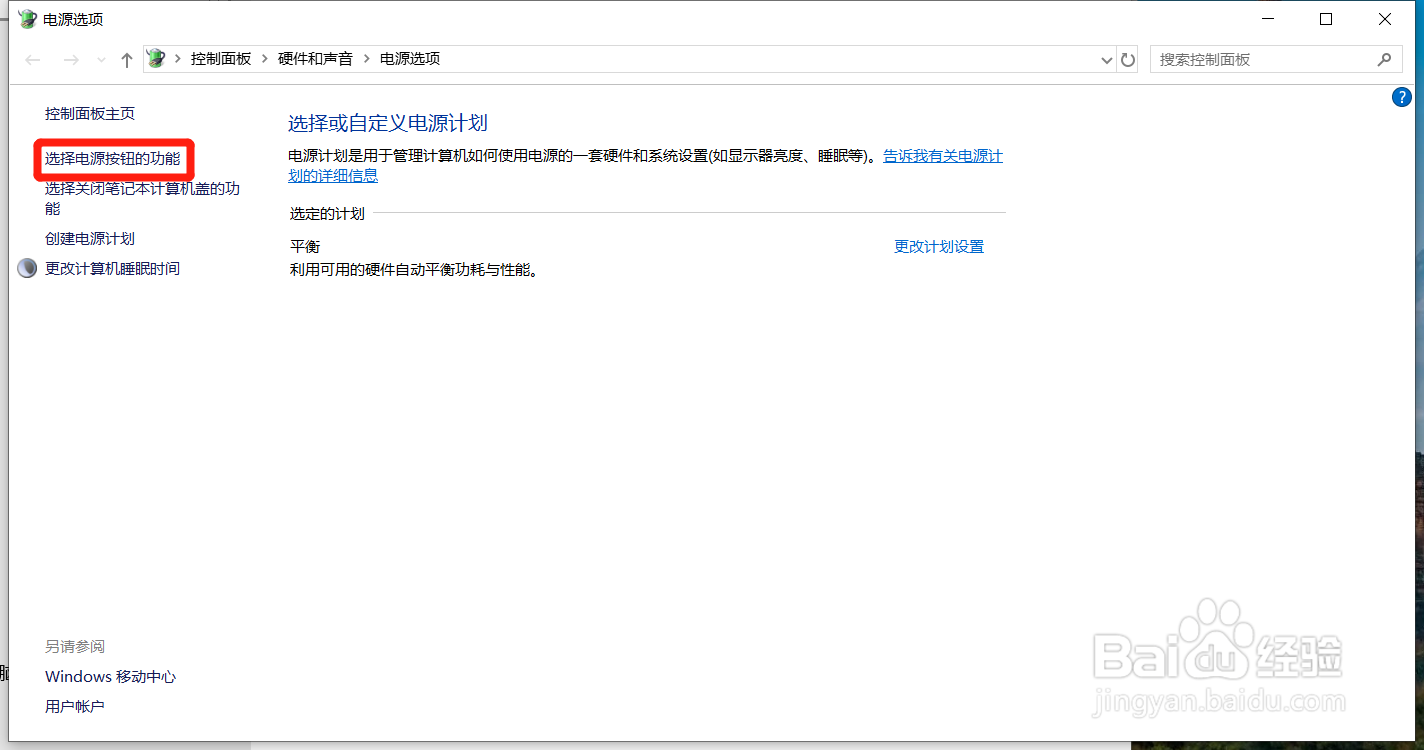Click the back navigation arrow
This screenshot has height=750, width=1424.
pos(32,59)
